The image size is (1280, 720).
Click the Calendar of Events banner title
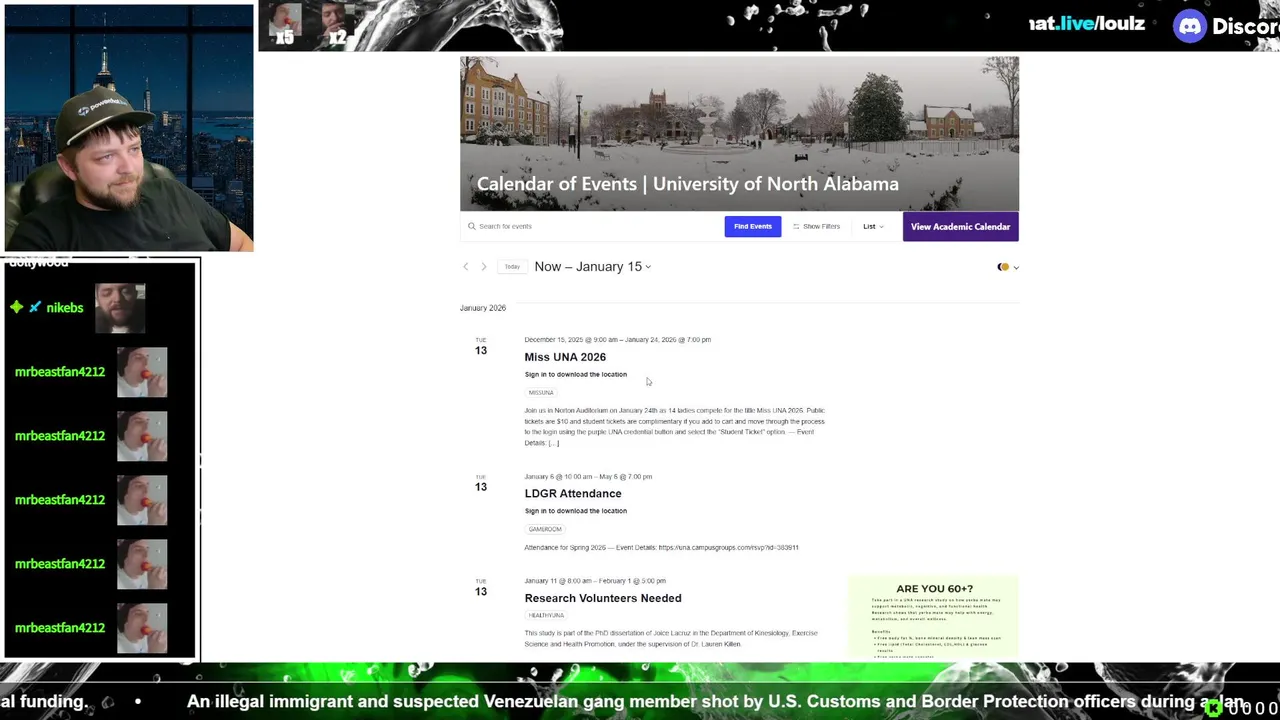pos(687,184)
